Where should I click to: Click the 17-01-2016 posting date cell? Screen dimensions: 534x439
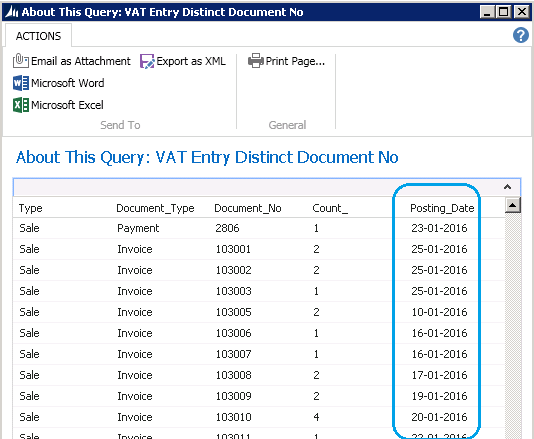(439, 375)
